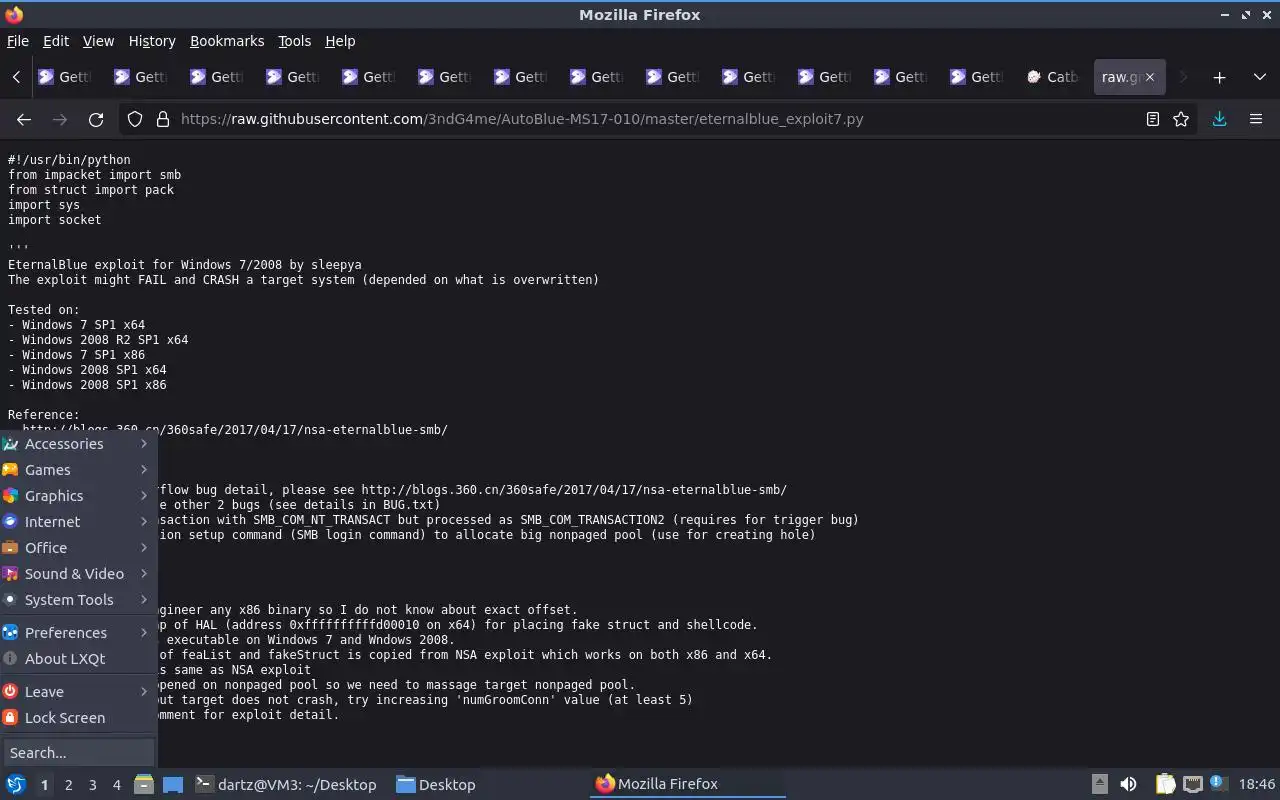Image resolution: width=1280 pixels, height=800 pixels.
Task: Expand the Office submenu
Action: pyautogui.click(x=78, y=548)
